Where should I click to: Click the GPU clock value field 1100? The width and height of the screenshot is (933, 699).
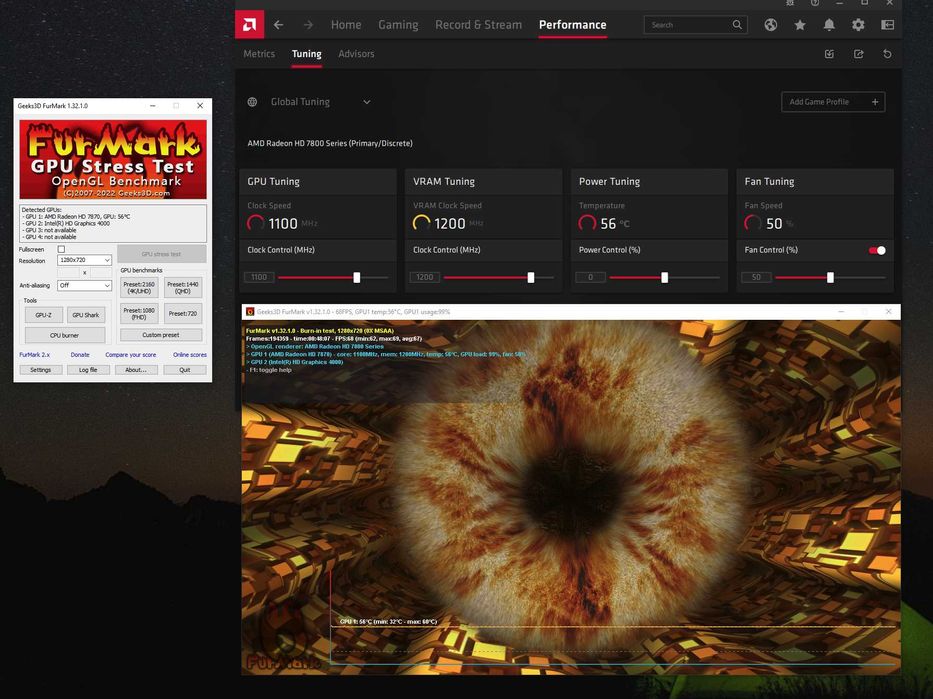tap(259, 277)
